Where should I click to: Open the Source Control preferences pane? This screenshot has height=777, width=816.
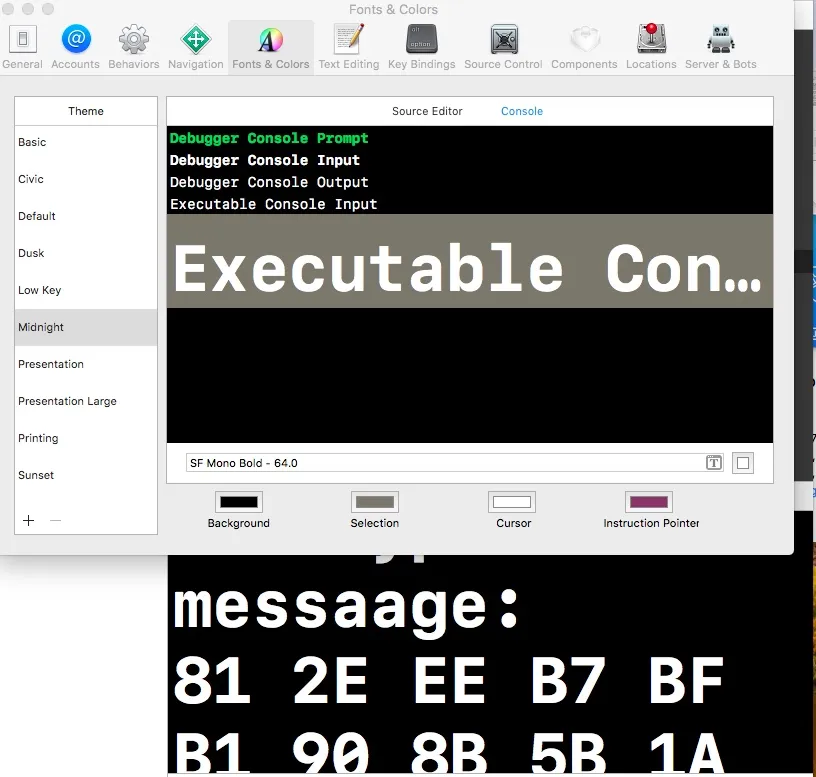[503, 47]
